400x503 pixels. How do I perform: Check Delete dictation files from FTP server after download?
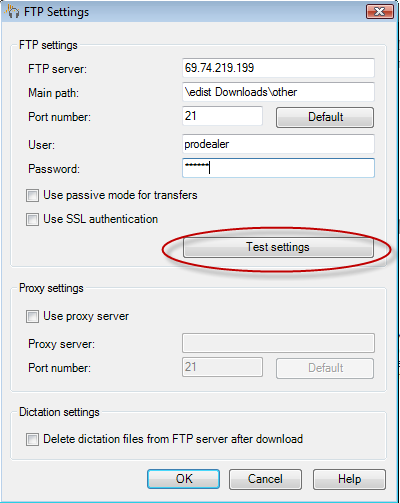tap(32, 440)
